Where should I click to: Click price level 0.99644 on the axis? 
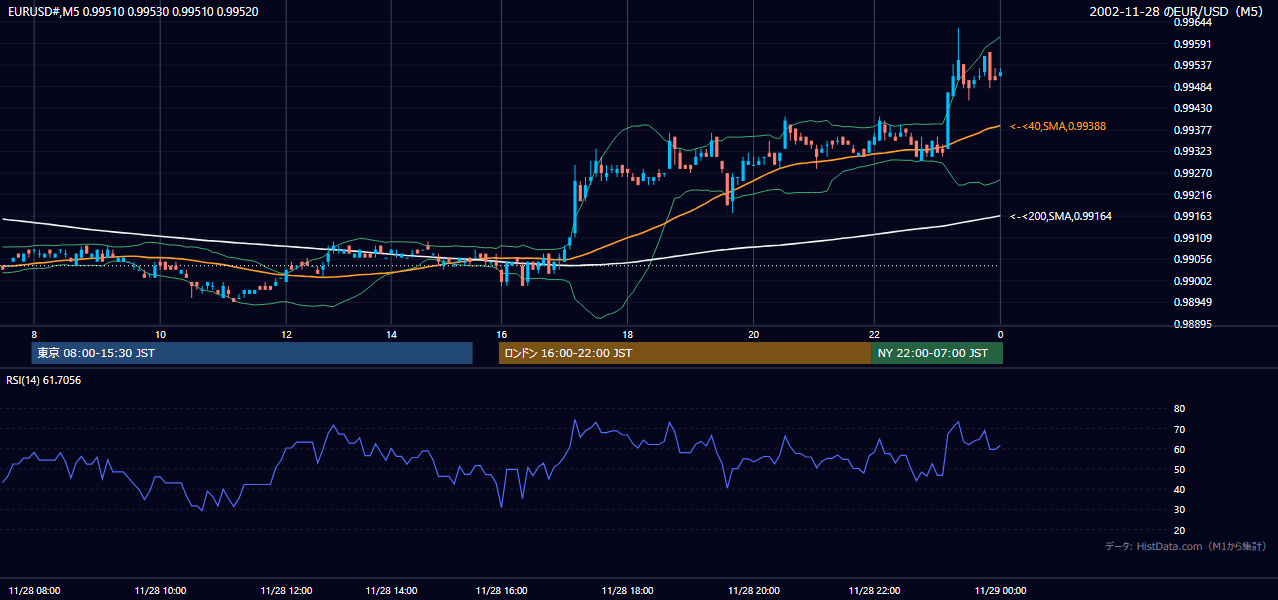pos(1192,22)
